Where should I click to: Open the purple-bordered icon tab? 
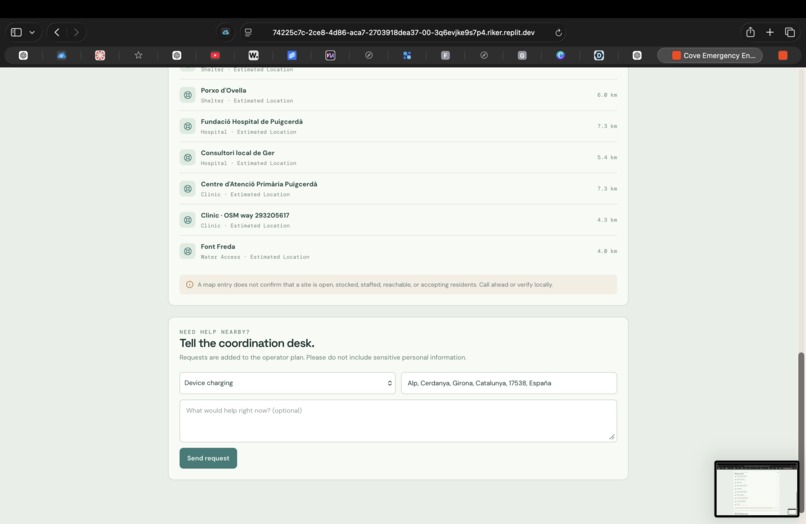tap(330, 56)
